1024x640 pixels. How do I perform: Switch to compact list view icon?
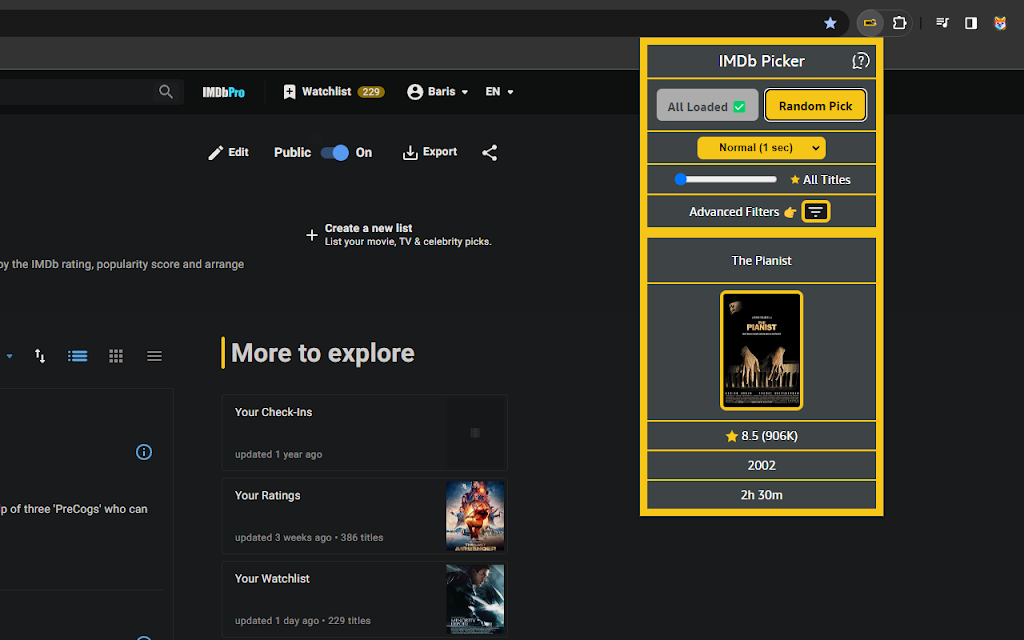pyautogui.click(x=154, y=356)
